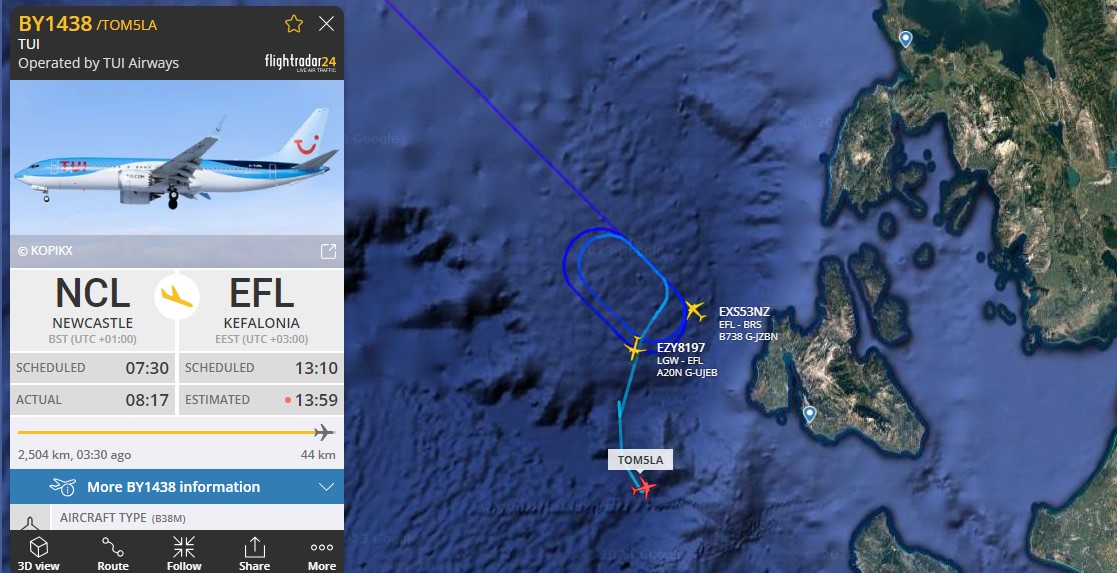Follow the aircraft on the map

click(x=184, y=553)
